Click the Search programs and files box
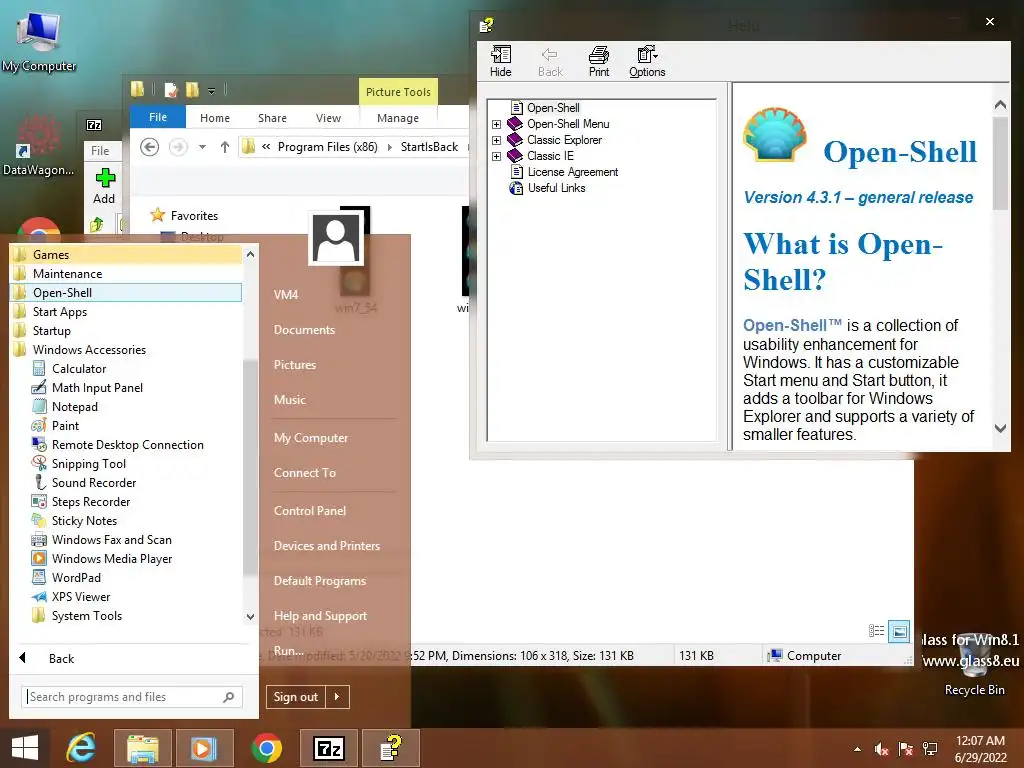Viewport: 1024px width, 768px height. click(132, 697)
